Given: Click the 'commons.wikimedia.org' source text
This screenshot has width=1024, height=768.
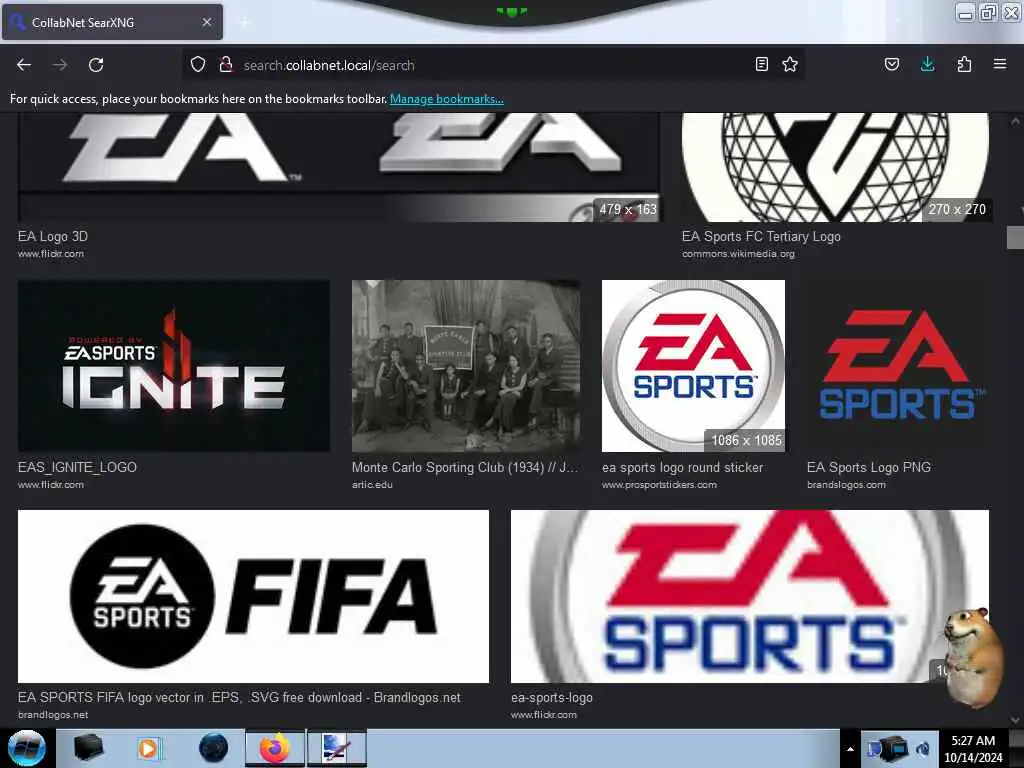Looking at the screenshot, I should (x=739, y=254).
